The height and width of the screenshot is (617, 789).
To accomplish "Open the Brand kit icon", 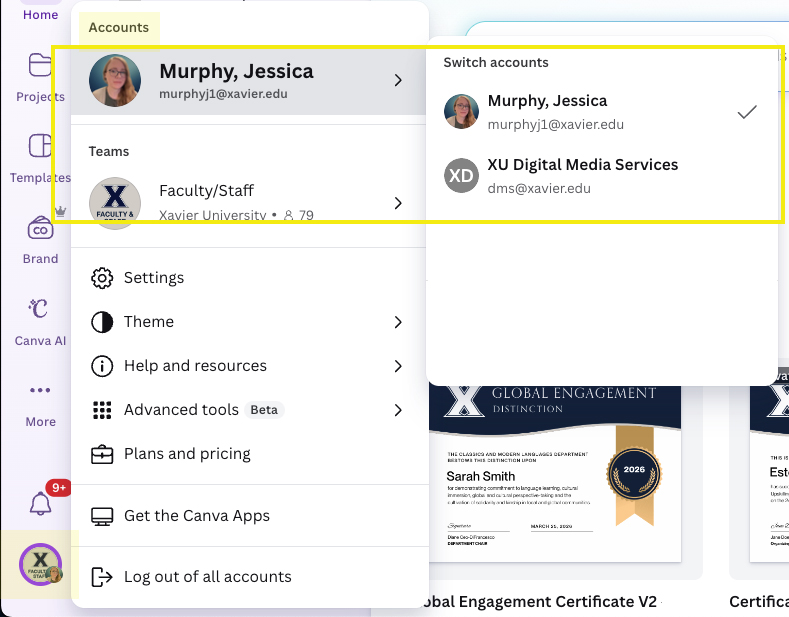I will pyautogui.click(x=40, y=228).
